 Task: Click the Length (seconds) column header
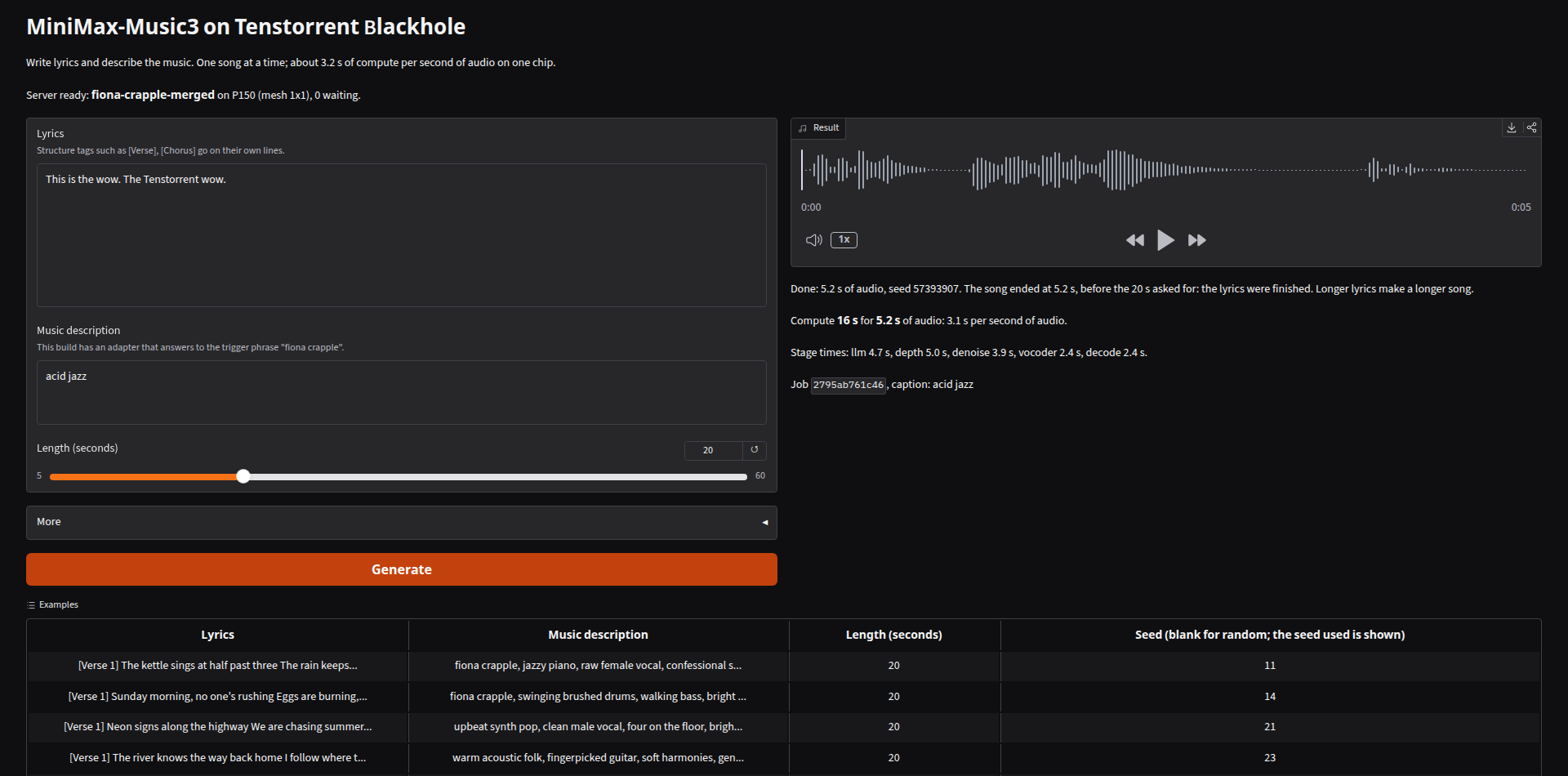coord(894,635)
